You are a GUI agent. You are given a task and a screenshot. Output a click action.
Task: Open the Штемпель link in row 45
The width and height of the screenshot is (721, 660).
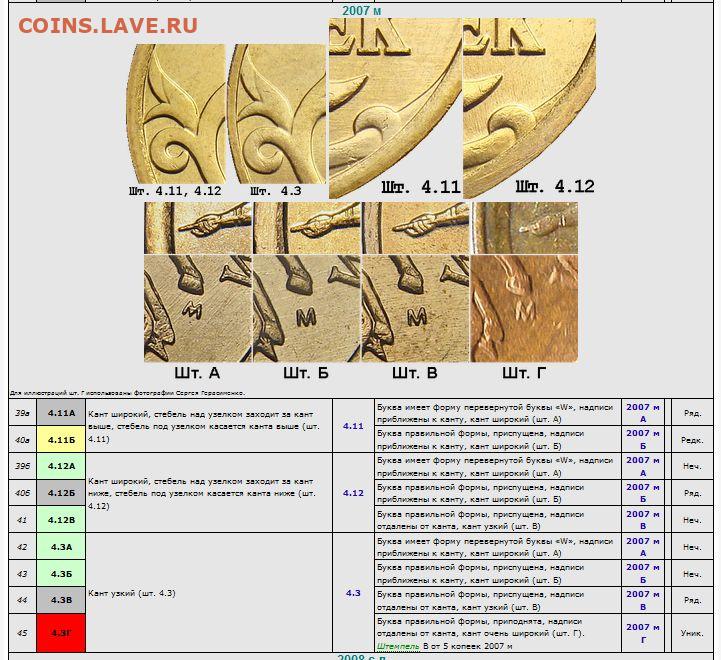point(398,646)
